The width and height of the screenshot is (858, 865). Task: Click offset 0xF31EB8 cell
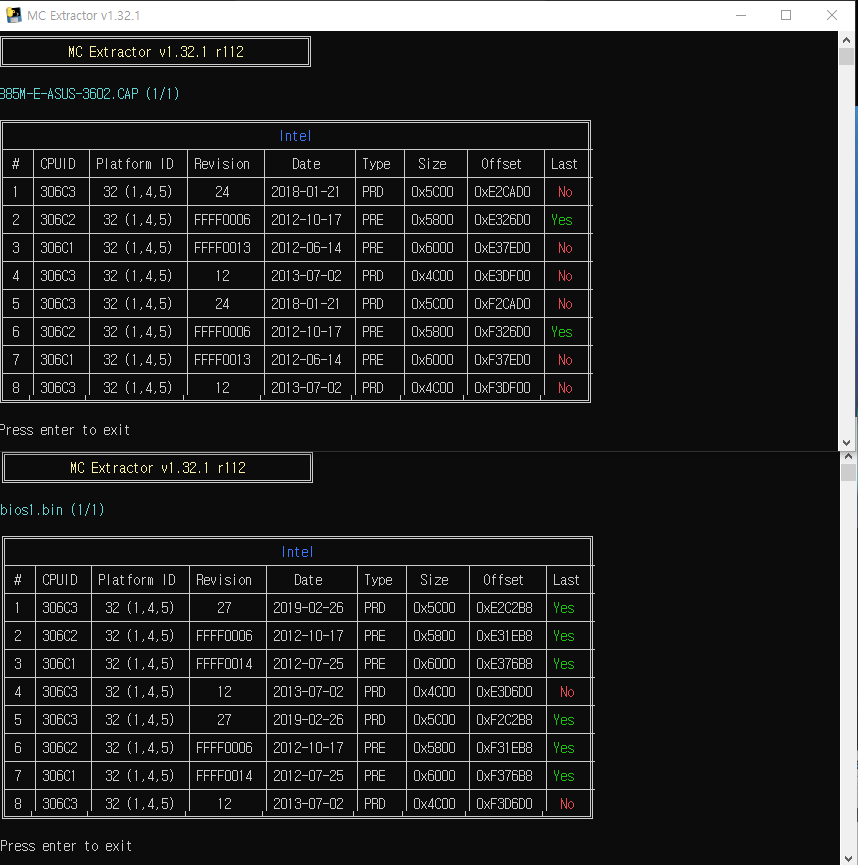click(x=504, y=748)
